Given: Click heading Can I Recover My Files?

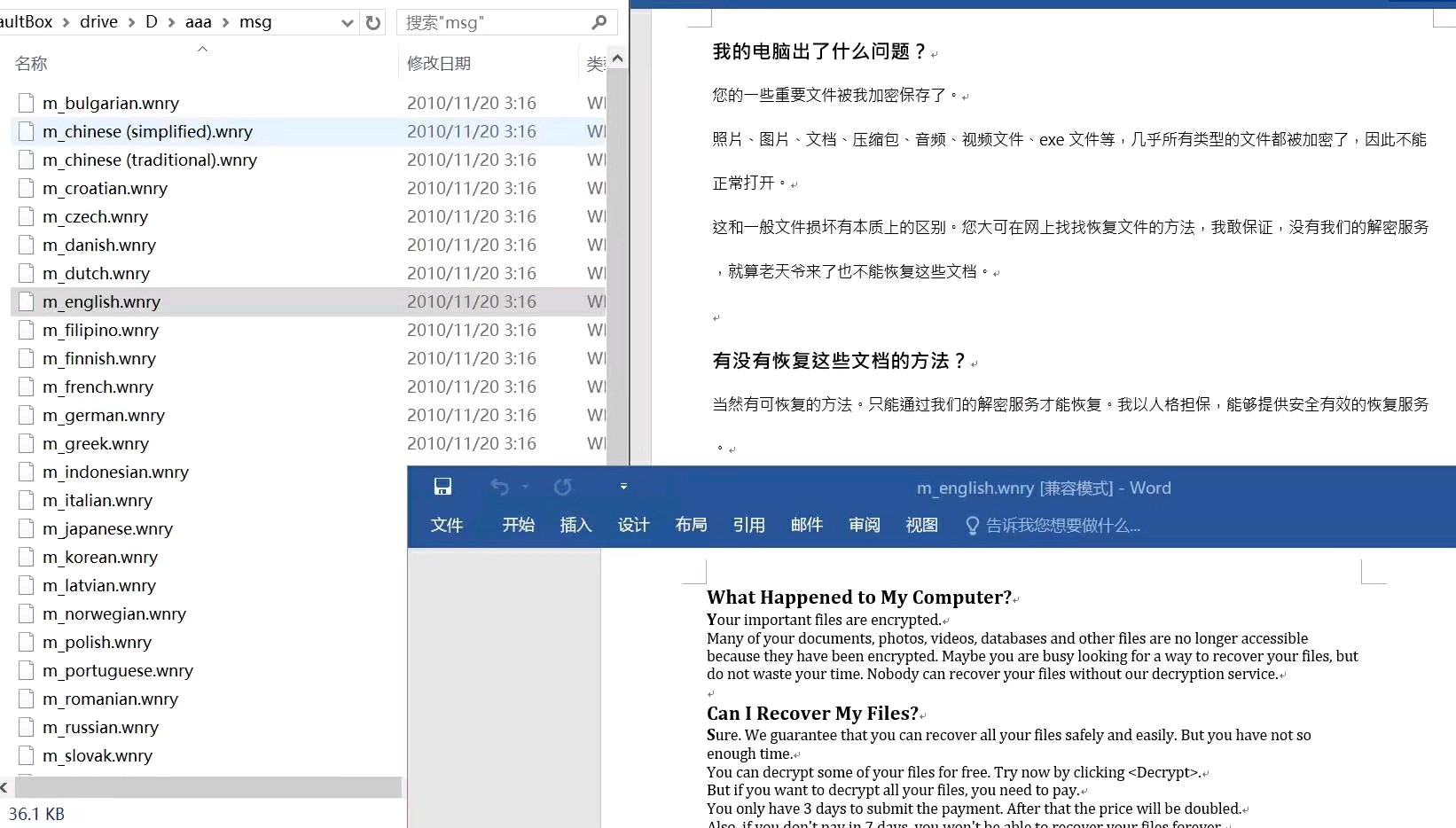Looking at the screenshot, I should coord(812,714).
